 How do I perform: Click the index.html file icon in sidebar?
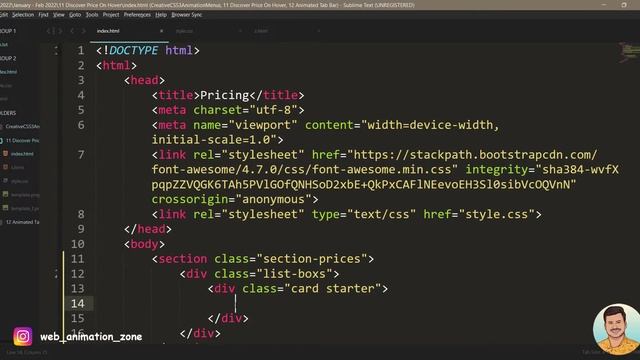pos(6,154)
